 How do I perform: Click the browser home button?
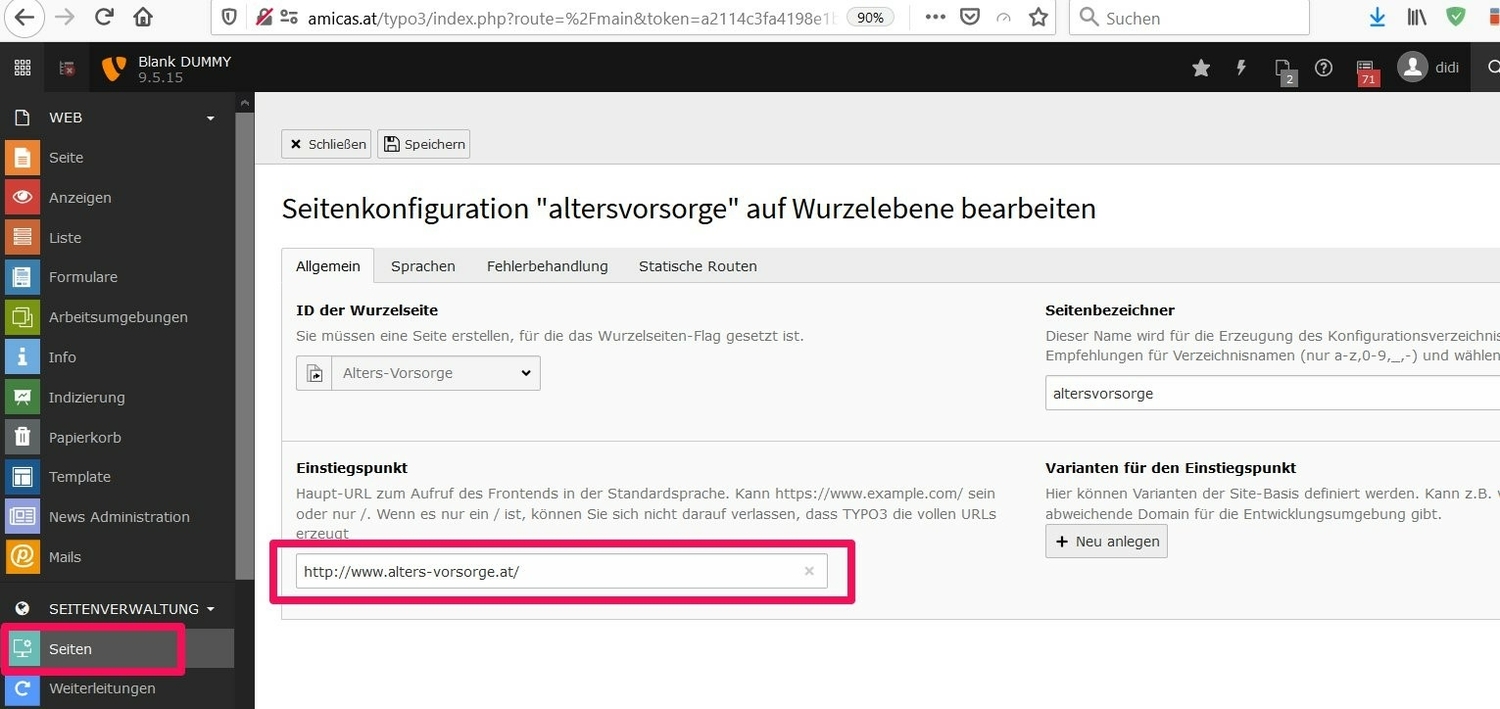click(x=143, y=17)
